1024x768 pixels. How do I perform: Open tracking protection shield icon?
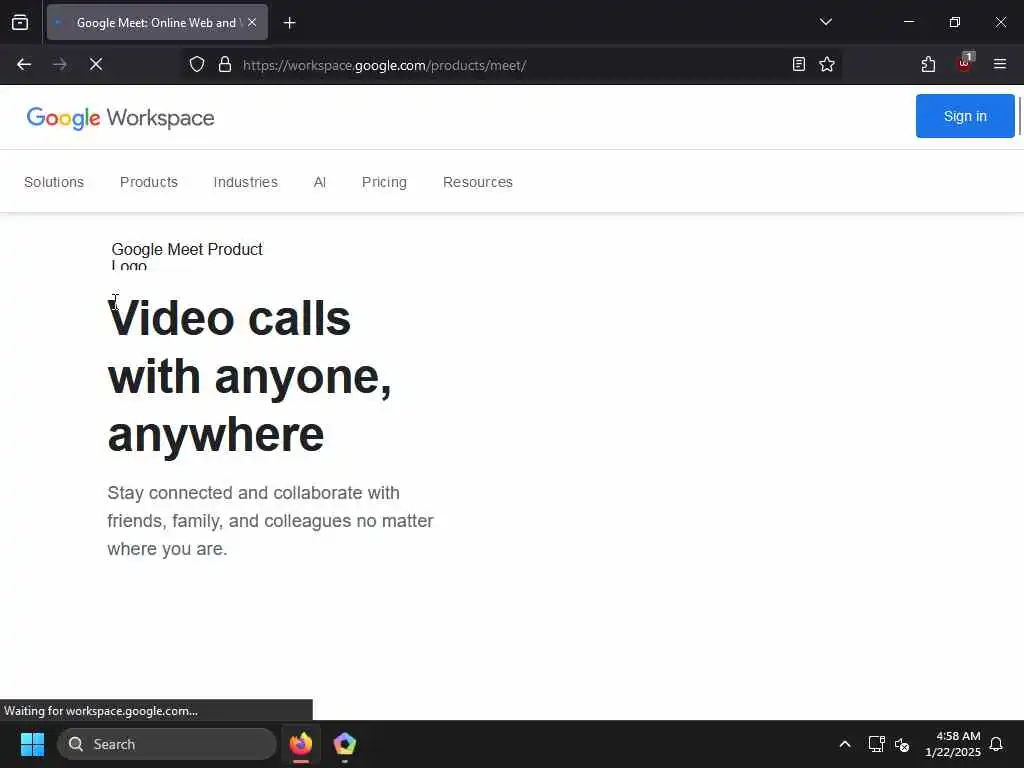[197, 64]
